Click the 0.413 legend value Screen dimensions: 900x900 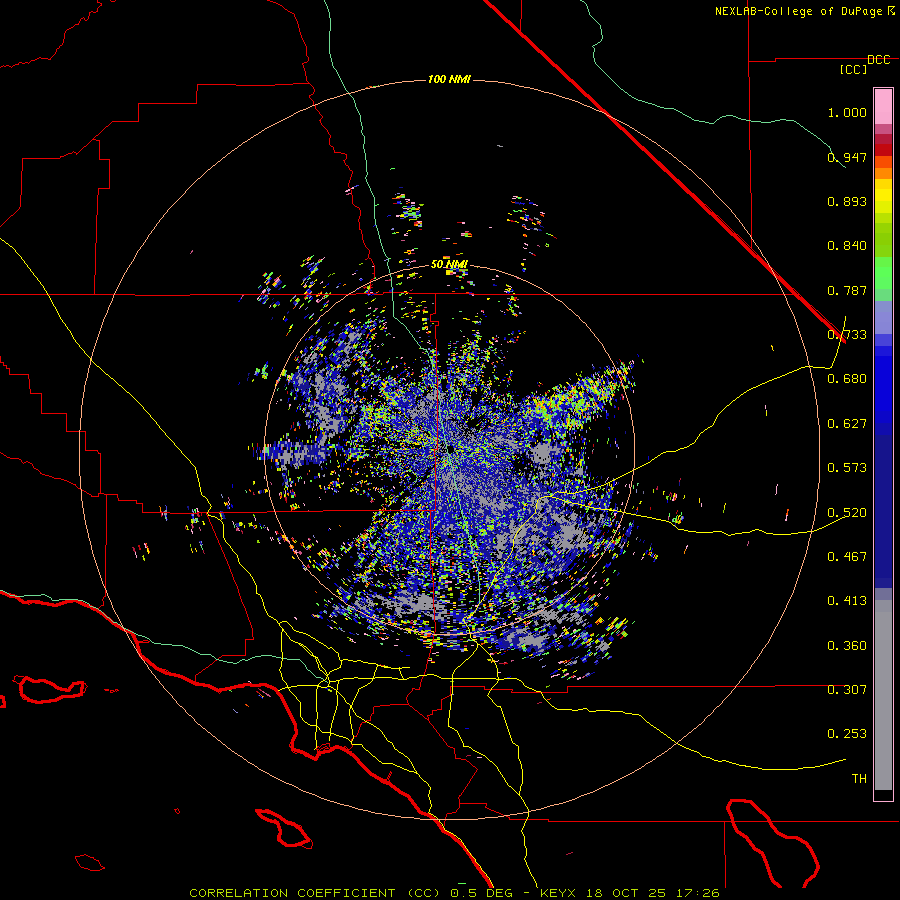coord(847,601)
